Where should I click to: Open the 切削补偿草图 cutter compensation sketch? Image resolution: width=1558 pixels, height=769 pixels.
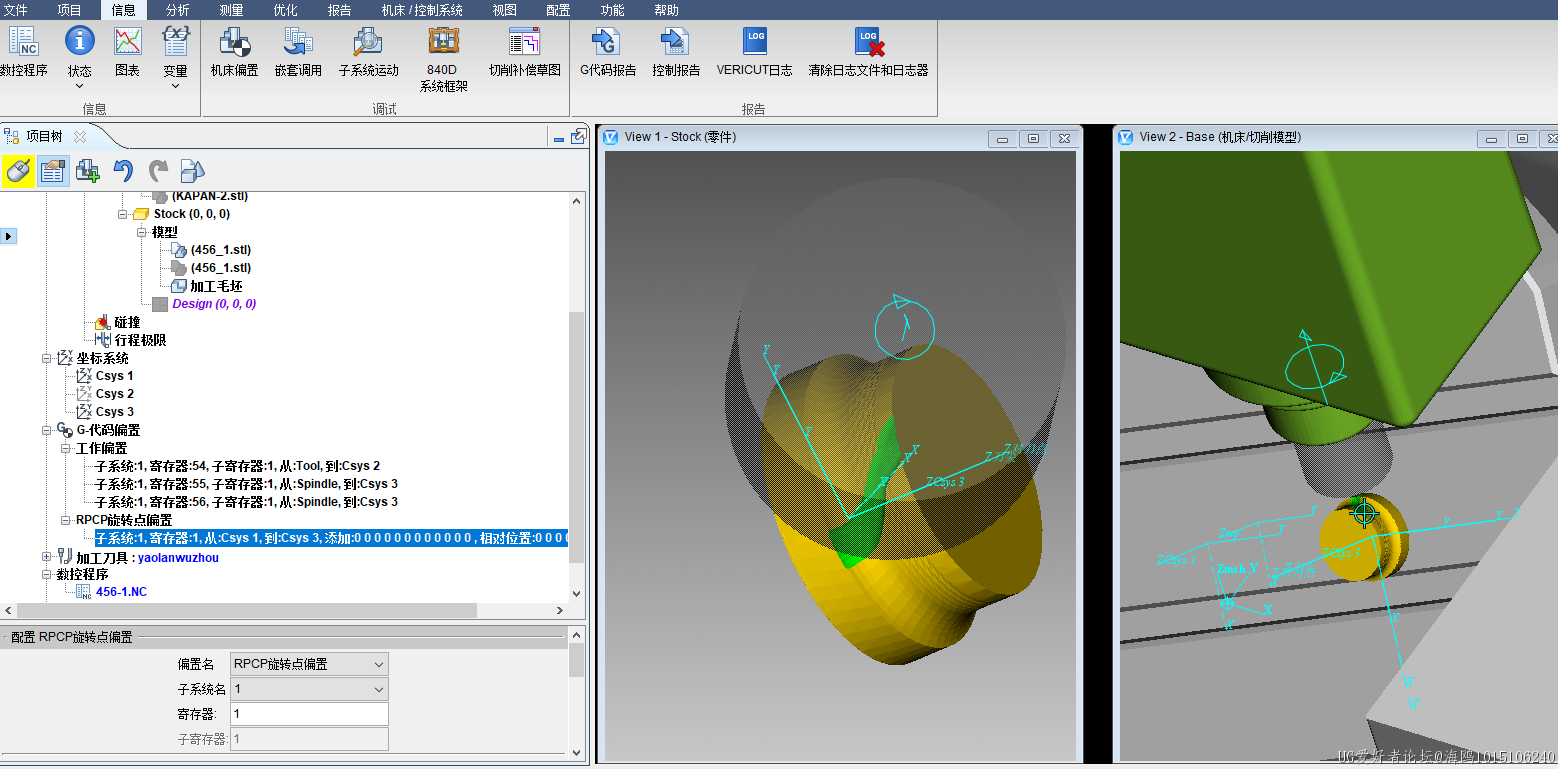click(525, 52)
